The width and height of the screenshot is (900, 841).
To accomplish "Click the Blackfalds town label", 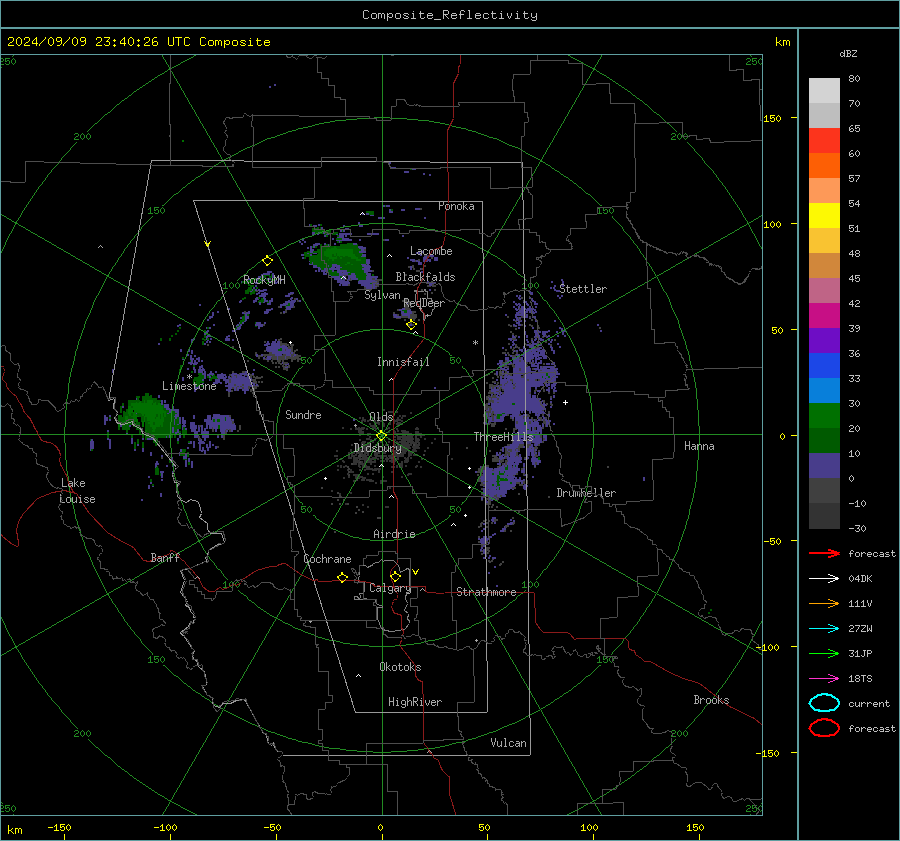I will [x=425, y=277].
